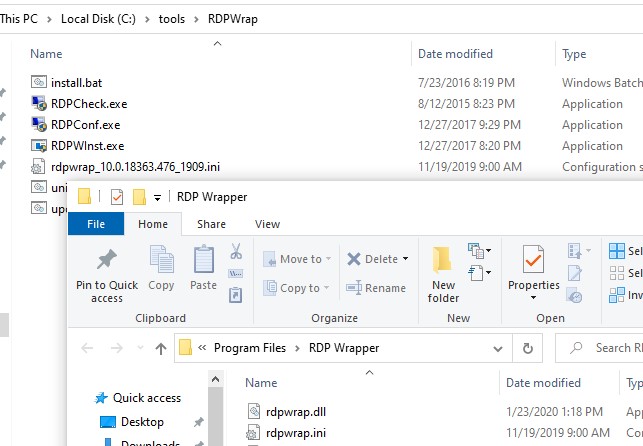Sort by Date modified in RDPWrap window
Viewport: 643px width, 446px height.
point(455,54)
